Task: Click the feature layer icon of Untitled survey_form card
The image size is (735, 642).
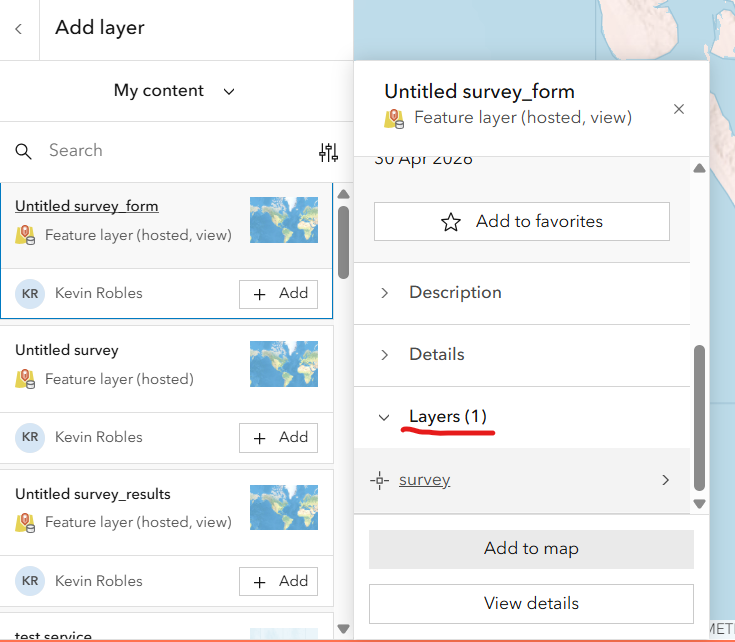Action: click(x=25, y=235)
